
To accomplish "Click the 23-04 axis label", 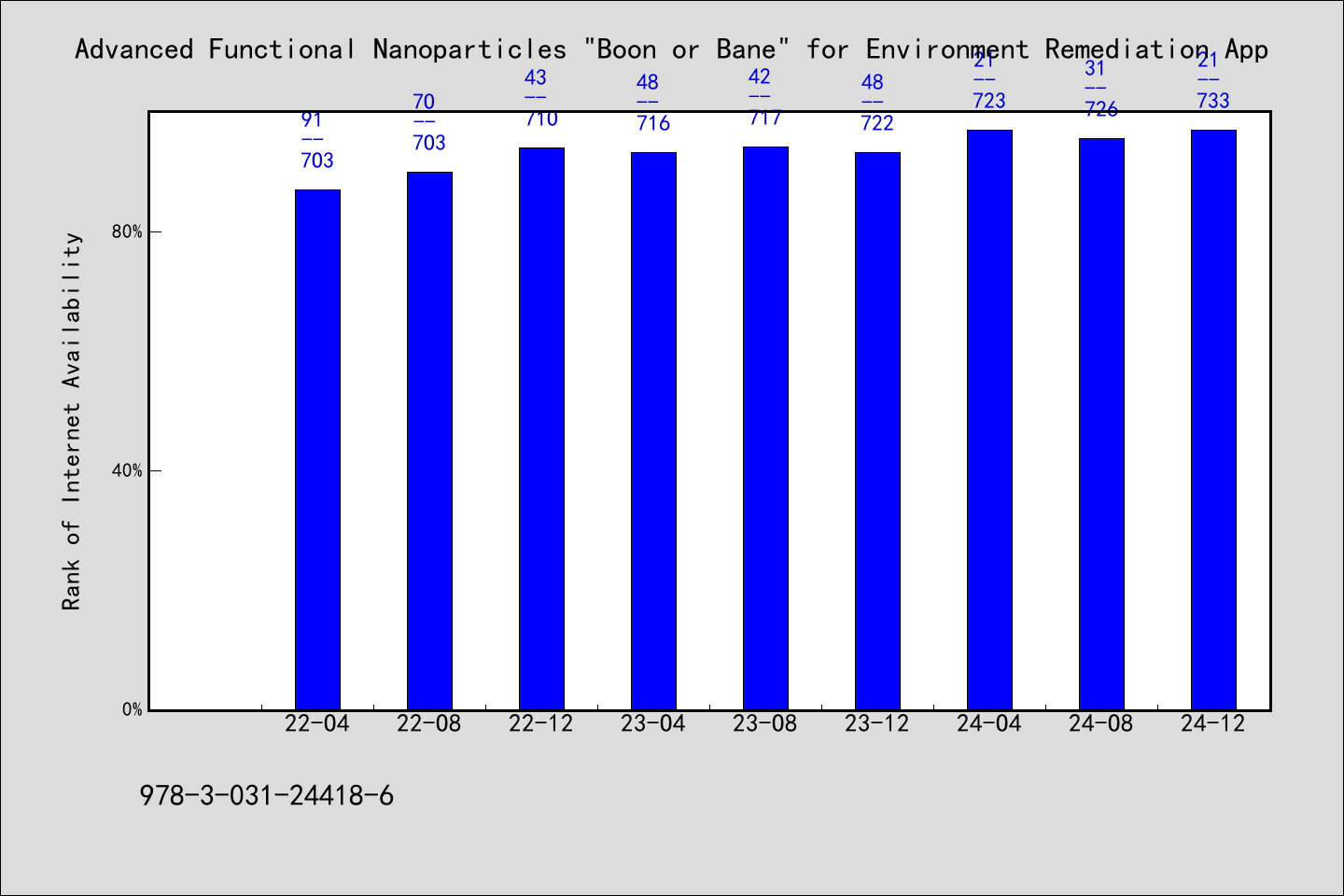I will [653, 723].
